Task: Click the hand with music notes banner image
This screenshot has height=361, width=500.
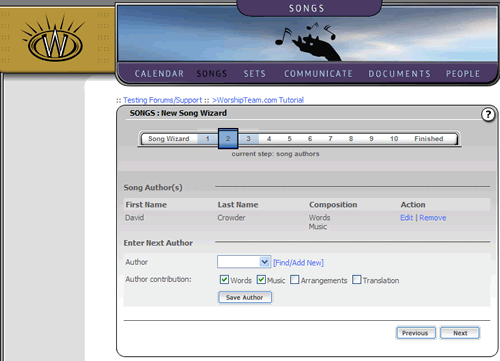Action: tap(308, 42)
